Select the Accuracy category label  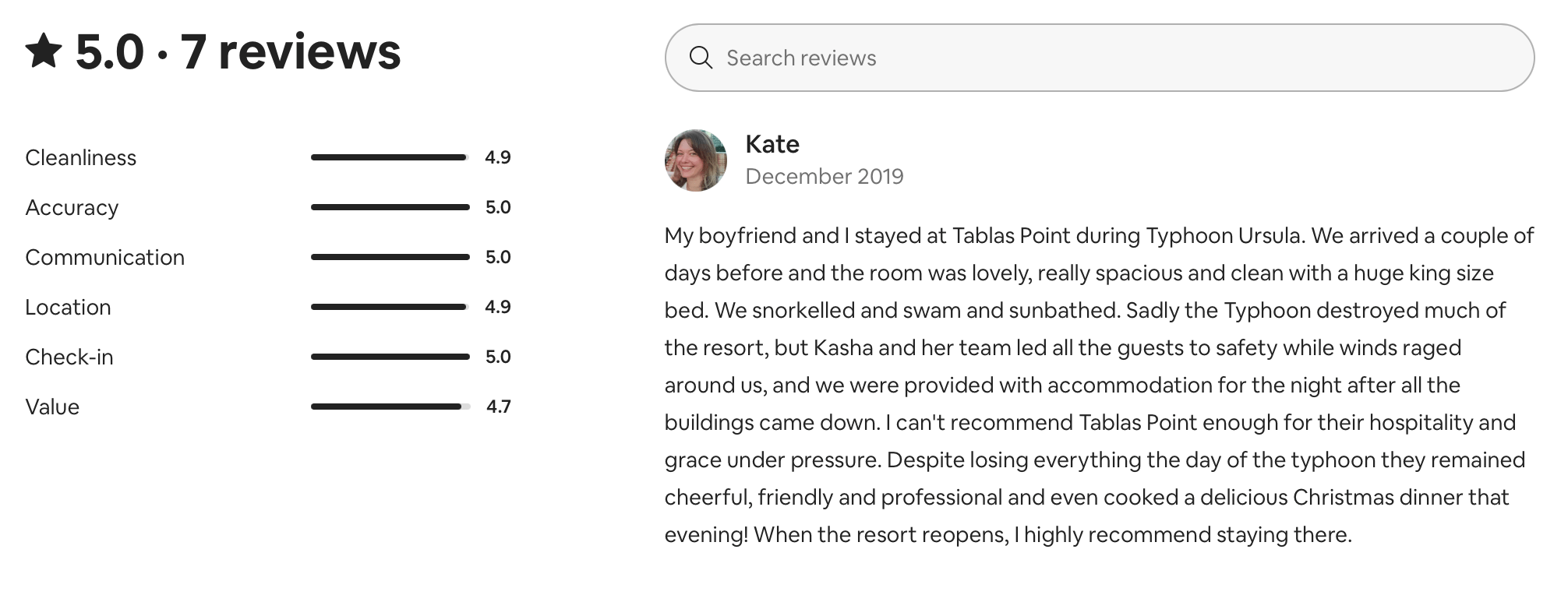tap(72, 207)
